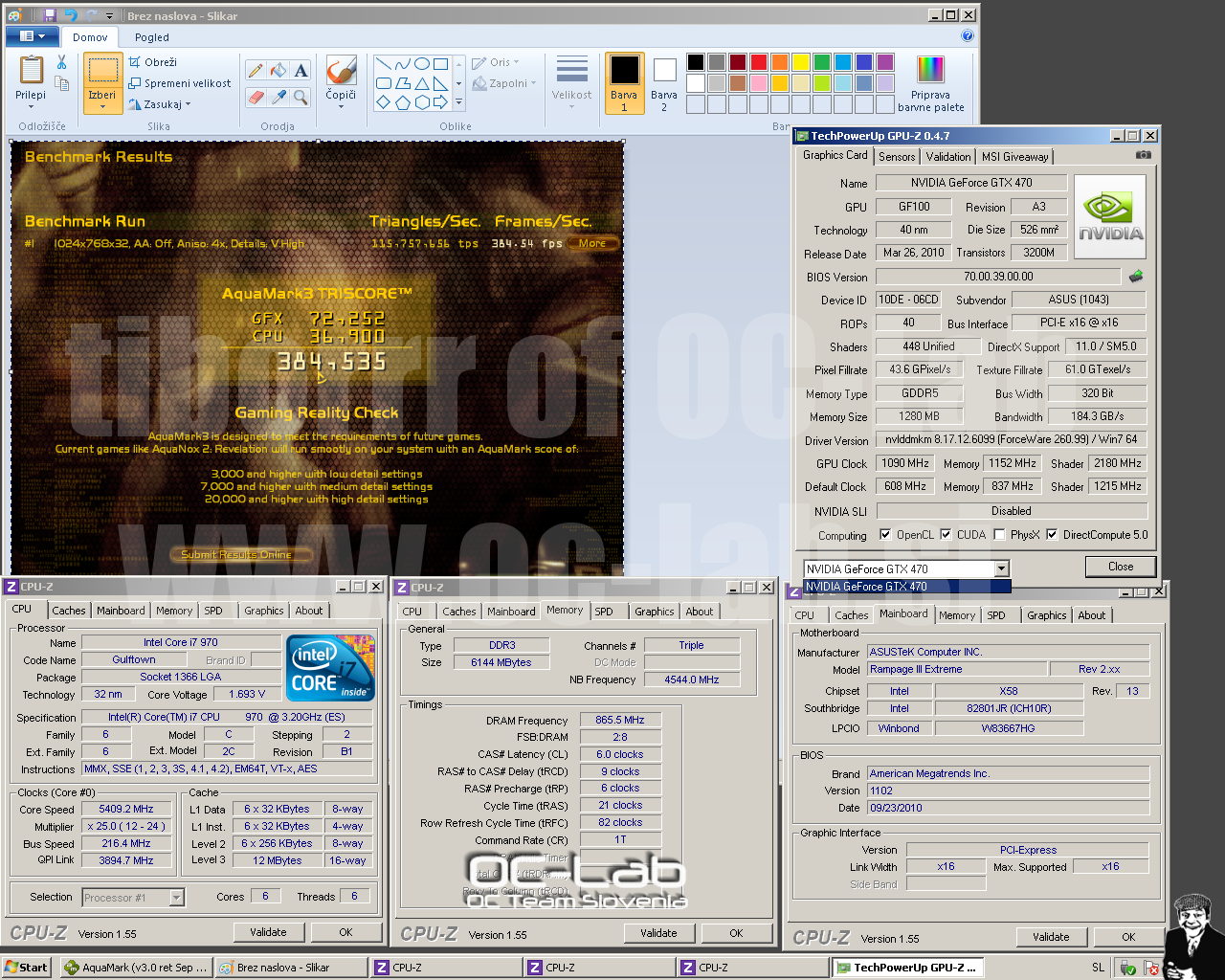Click the BIOS save icon in GPU-Z
Image resolution: width=1225 pixels, height=980 pixels.
tap(1136, 277)
